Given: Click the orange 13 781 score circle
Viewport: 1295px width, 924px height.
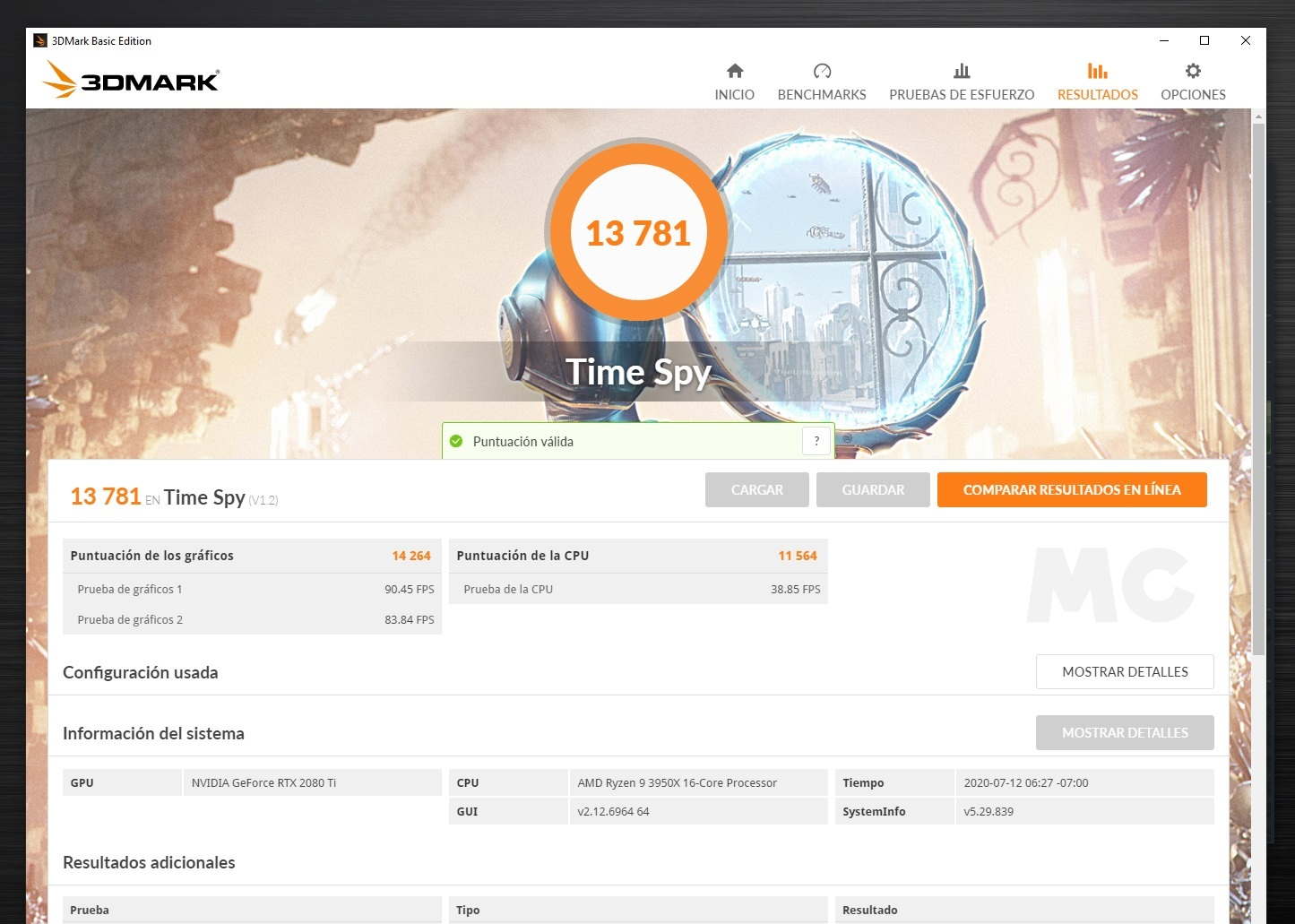Looking at the screenshot, I should 637,233.
